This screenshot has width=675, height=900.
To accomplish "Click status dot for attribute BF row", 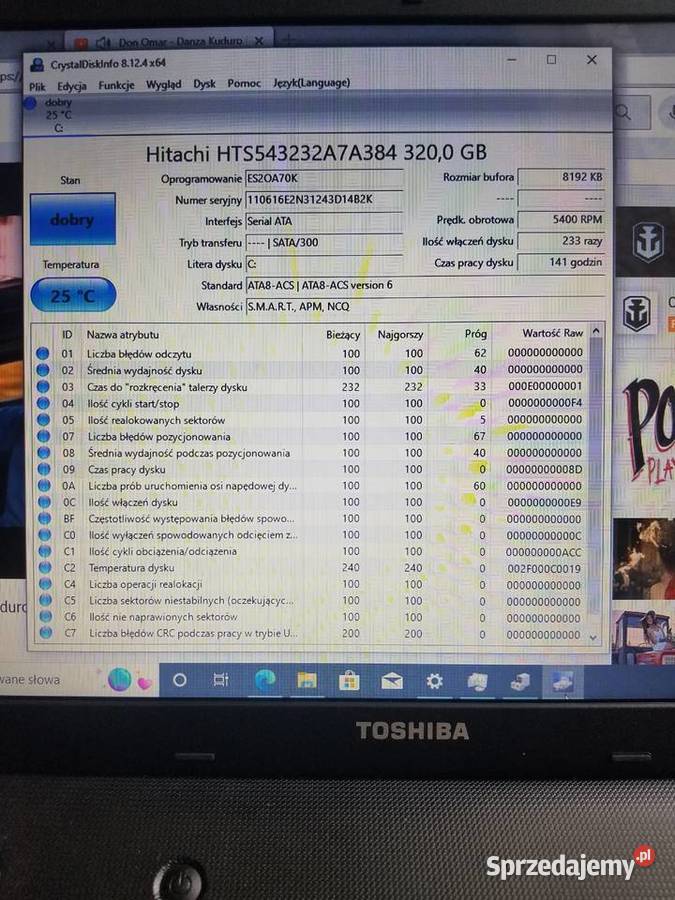I will click(x=44, y=518).
